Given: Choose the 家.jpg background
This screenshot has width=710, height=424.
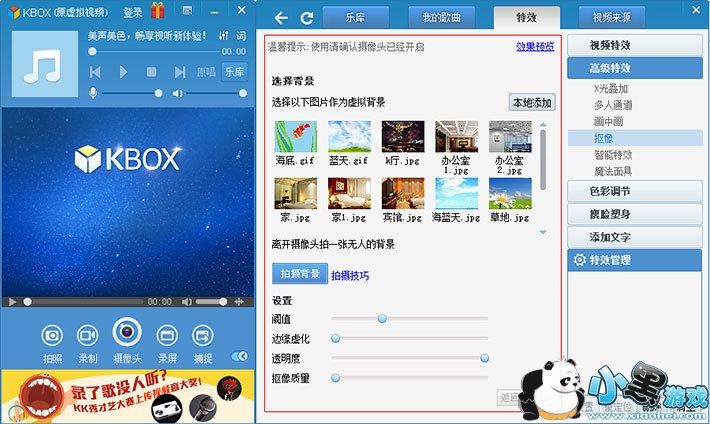Looking at the screenshot, I should 296,193.
